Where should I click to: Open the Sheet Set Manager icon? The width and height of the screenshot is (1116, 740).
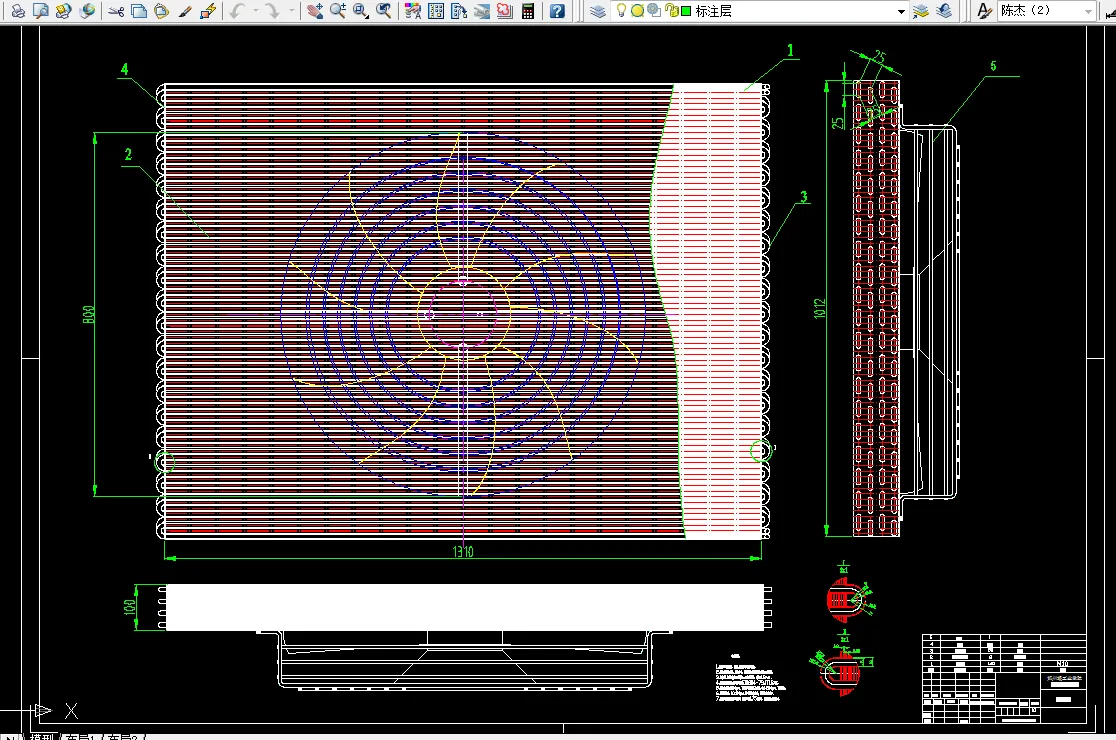(x=482, y=11)
